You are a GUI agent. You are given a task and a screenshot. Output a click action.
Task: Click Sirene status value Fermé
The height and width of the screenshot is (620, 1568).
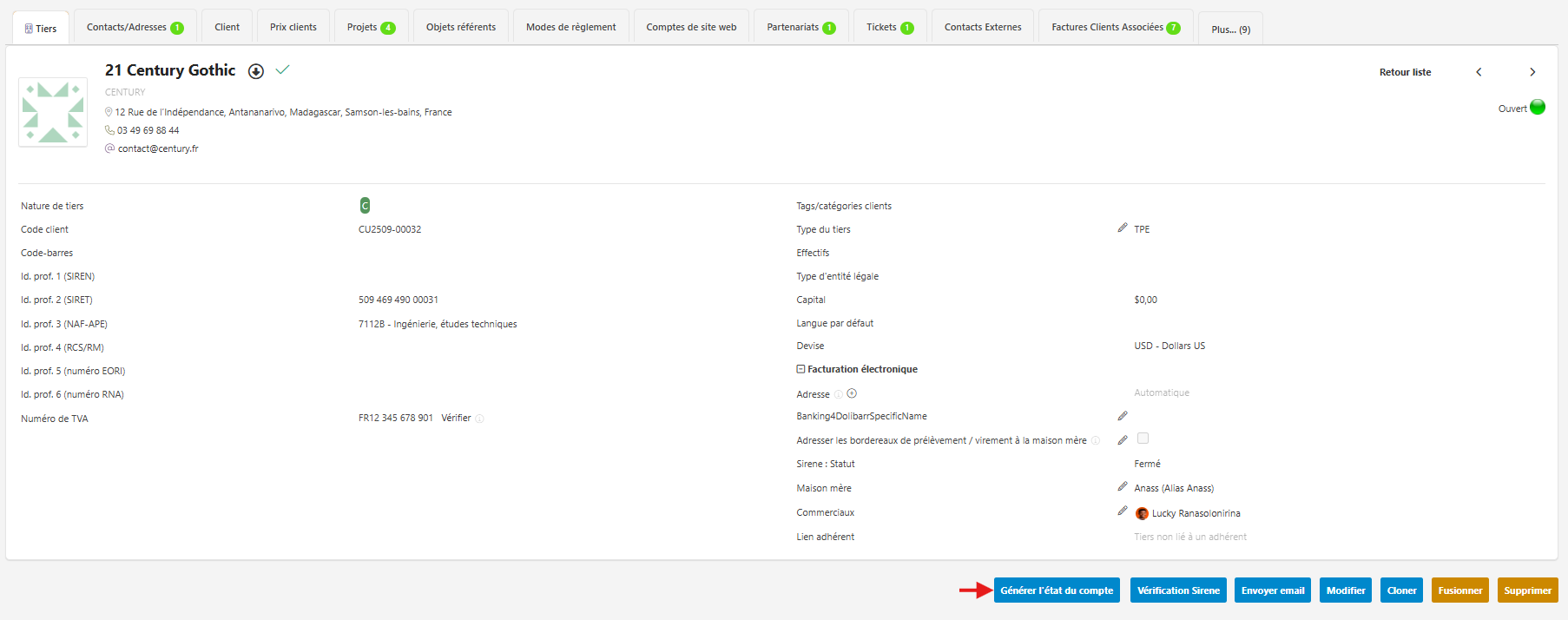(x=1147, y=464)
